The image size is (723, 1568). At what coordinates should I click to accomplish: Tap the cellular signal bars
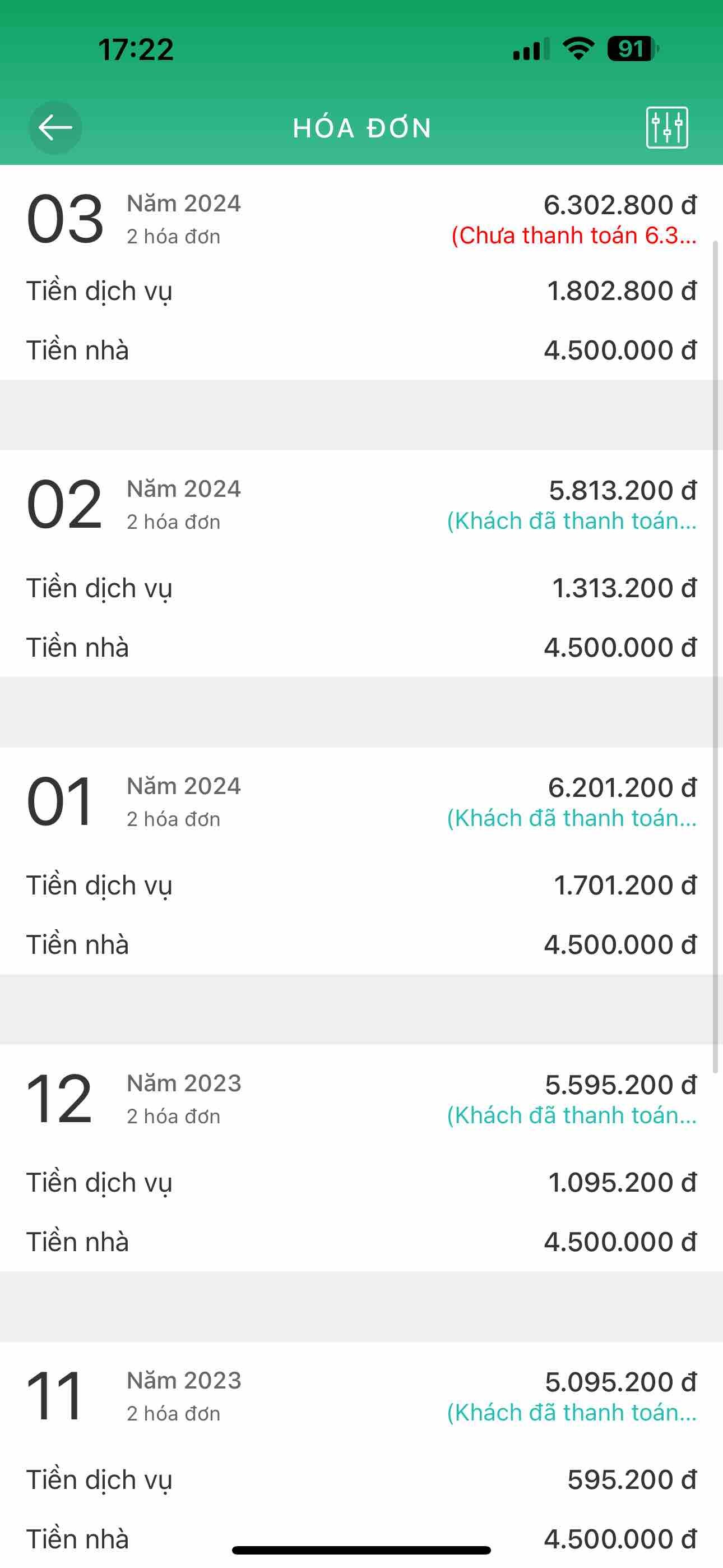pos(531,50)
